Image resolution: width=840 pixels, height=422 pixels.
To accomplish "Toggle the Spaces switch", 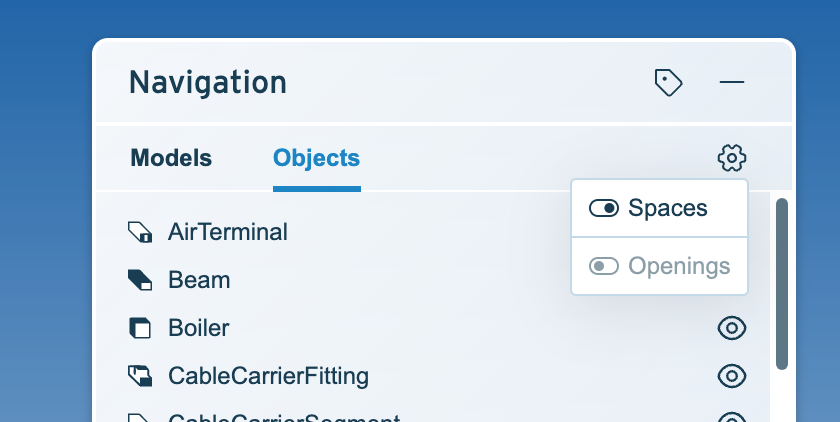I will point(604,209).
